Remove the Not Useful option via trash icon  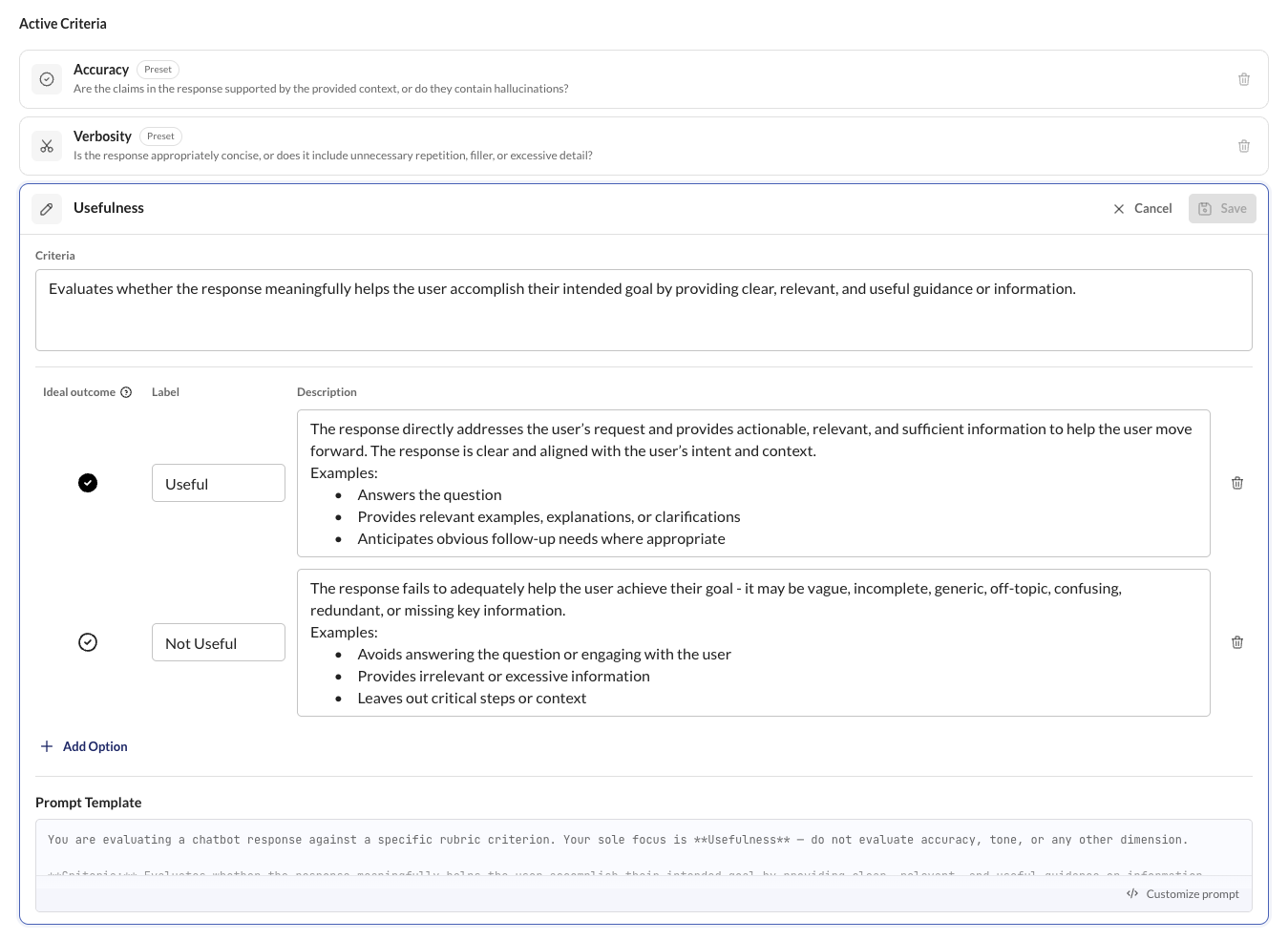point(1236,642)
